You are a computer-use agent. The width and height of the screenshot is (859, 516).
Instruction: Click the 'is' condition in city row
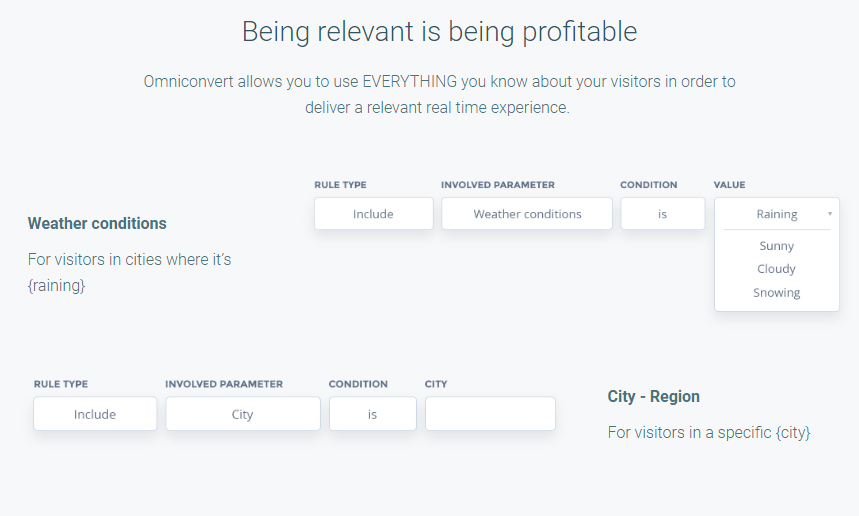(373, 414)
